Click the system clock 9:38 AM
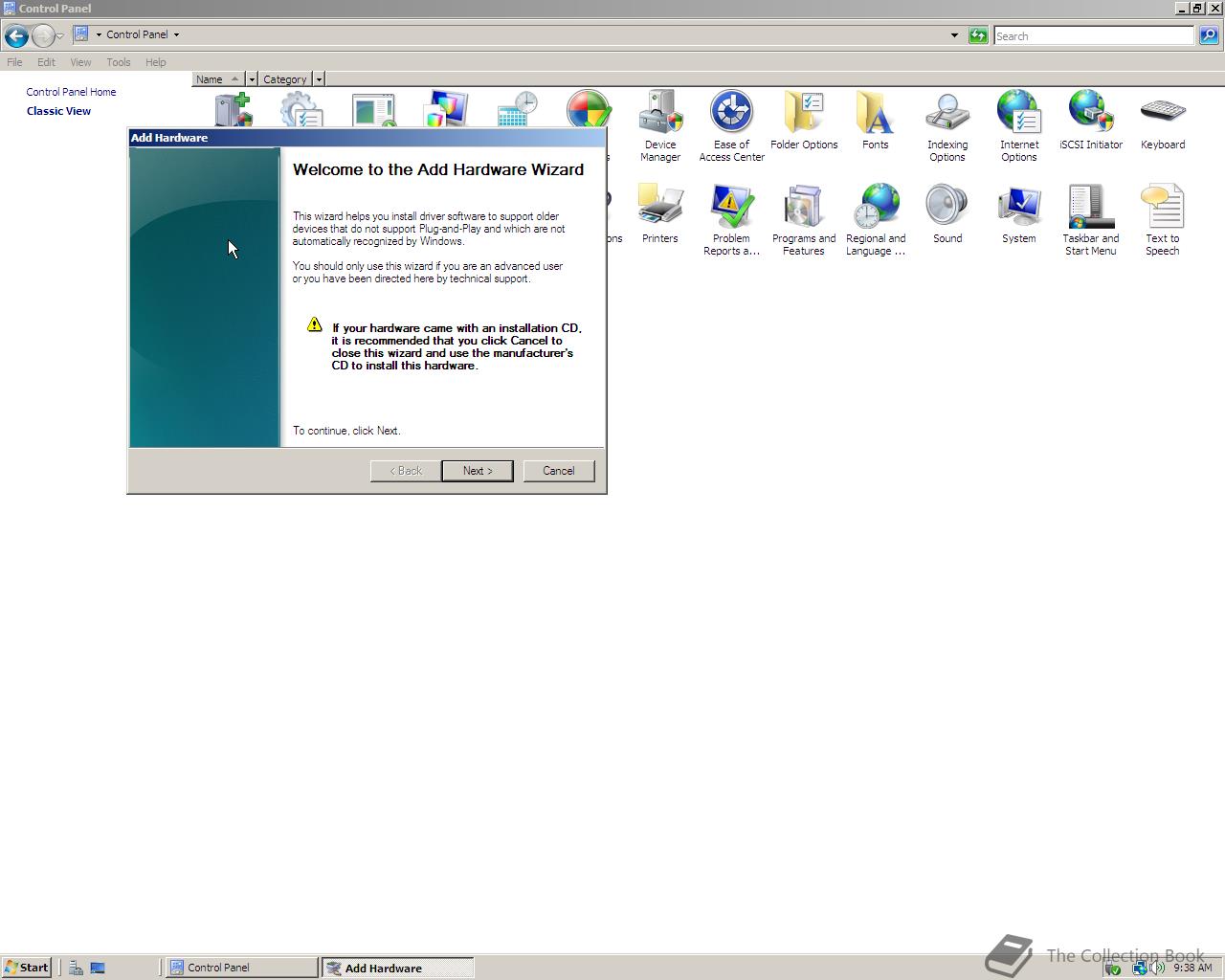This screenshot has width=1225, height=980. point(1192,968)
